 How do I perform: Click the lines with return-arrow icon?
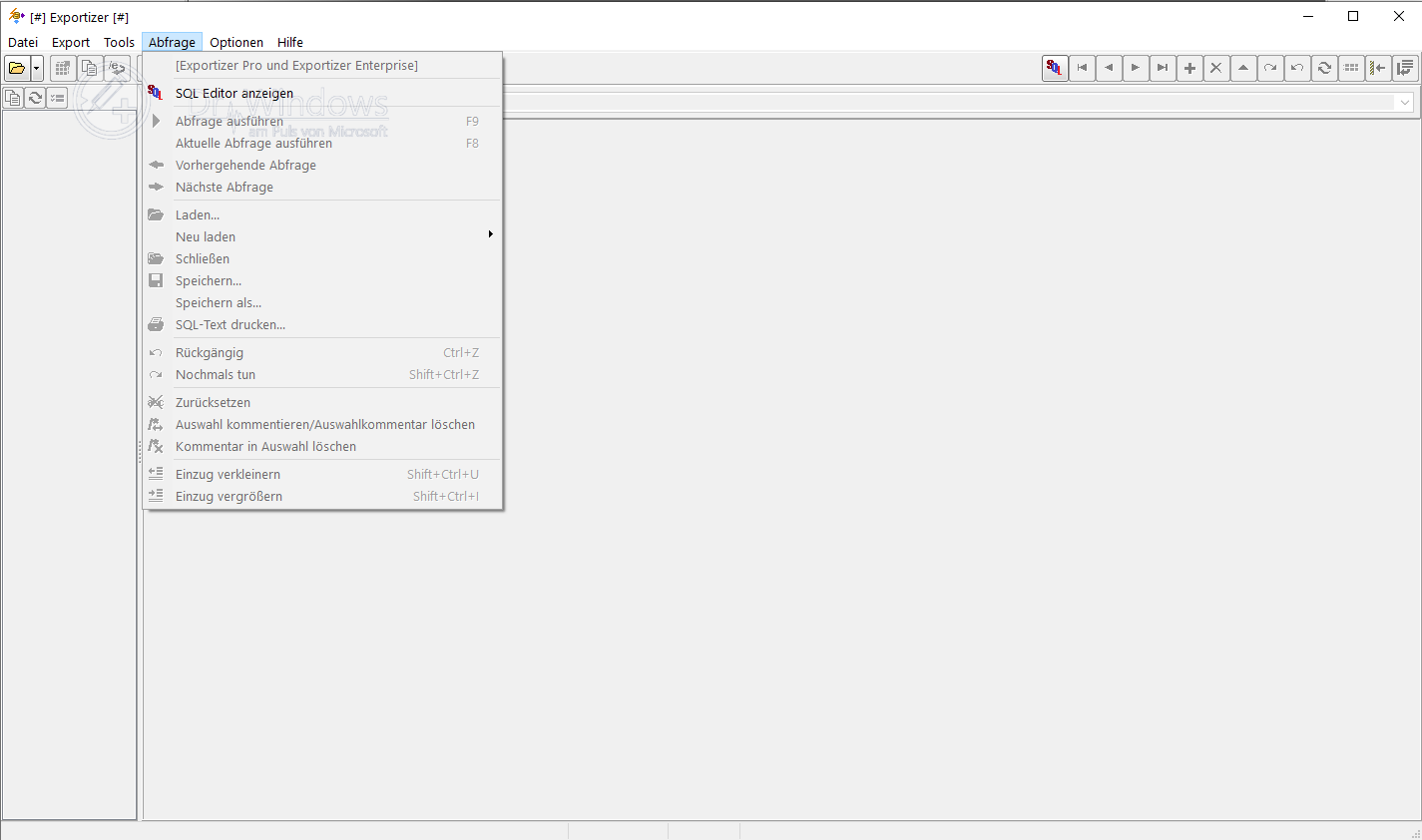[1405, 68]
